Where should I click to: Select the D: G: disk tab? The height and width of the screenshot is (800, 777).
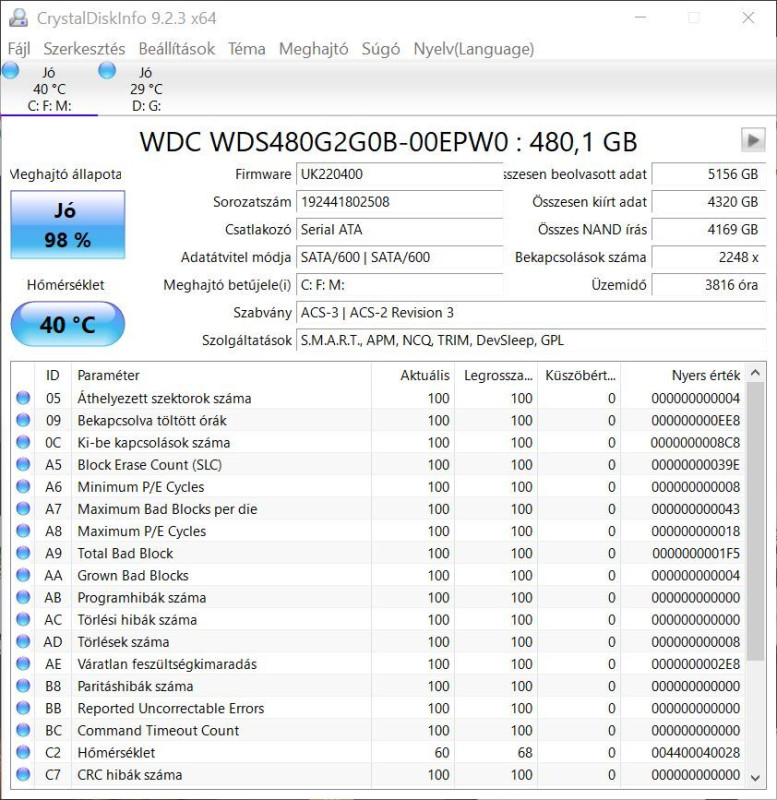tap(146, 88)
